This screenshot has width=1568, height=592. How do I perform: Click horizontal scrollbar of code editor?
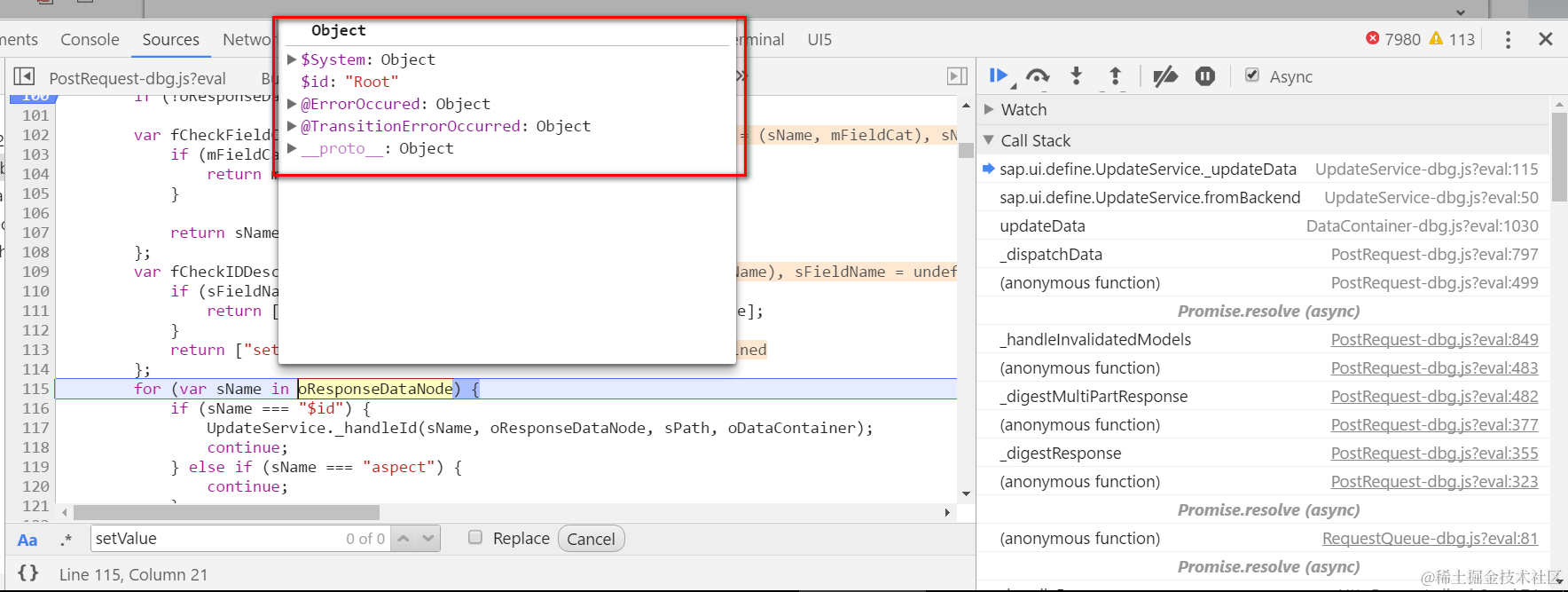[226, 512]
